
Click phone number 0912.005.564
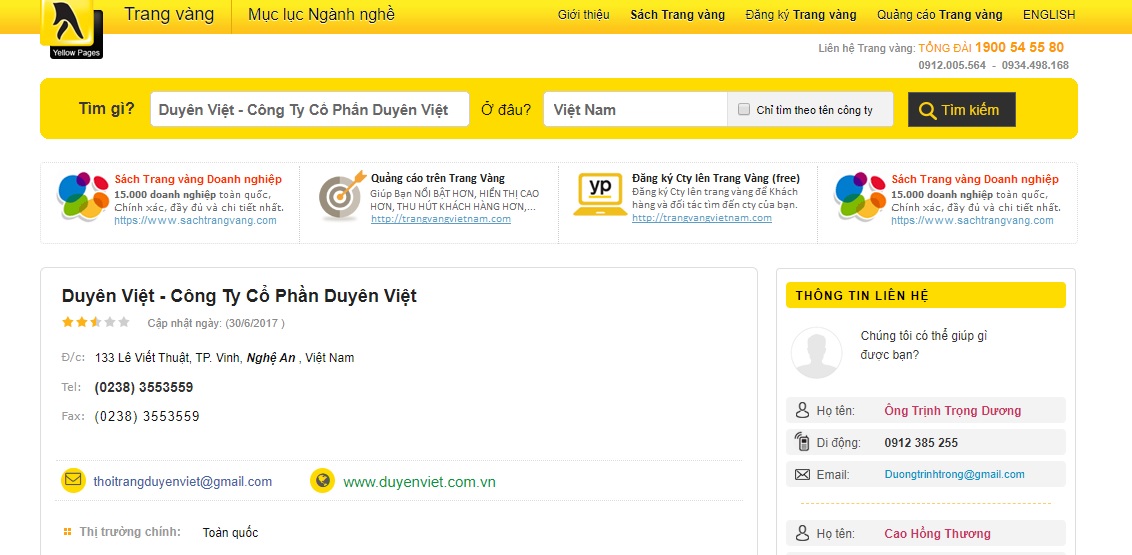coord(952,65)
